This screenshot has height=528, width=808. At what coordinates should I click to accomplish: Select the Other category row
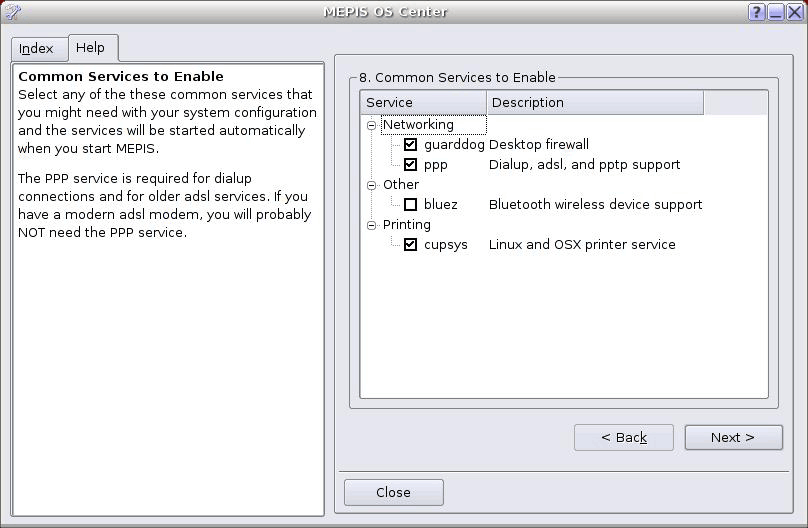tap(400, 184)
